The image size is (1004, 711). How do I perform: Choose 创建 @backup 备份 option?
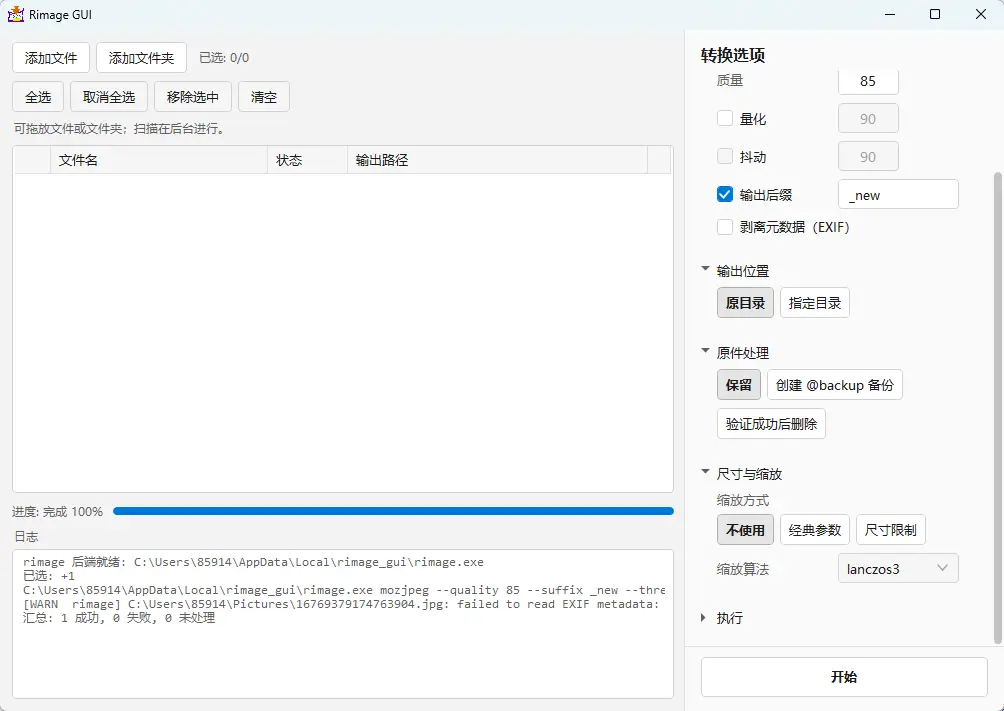tap(835, 385)
